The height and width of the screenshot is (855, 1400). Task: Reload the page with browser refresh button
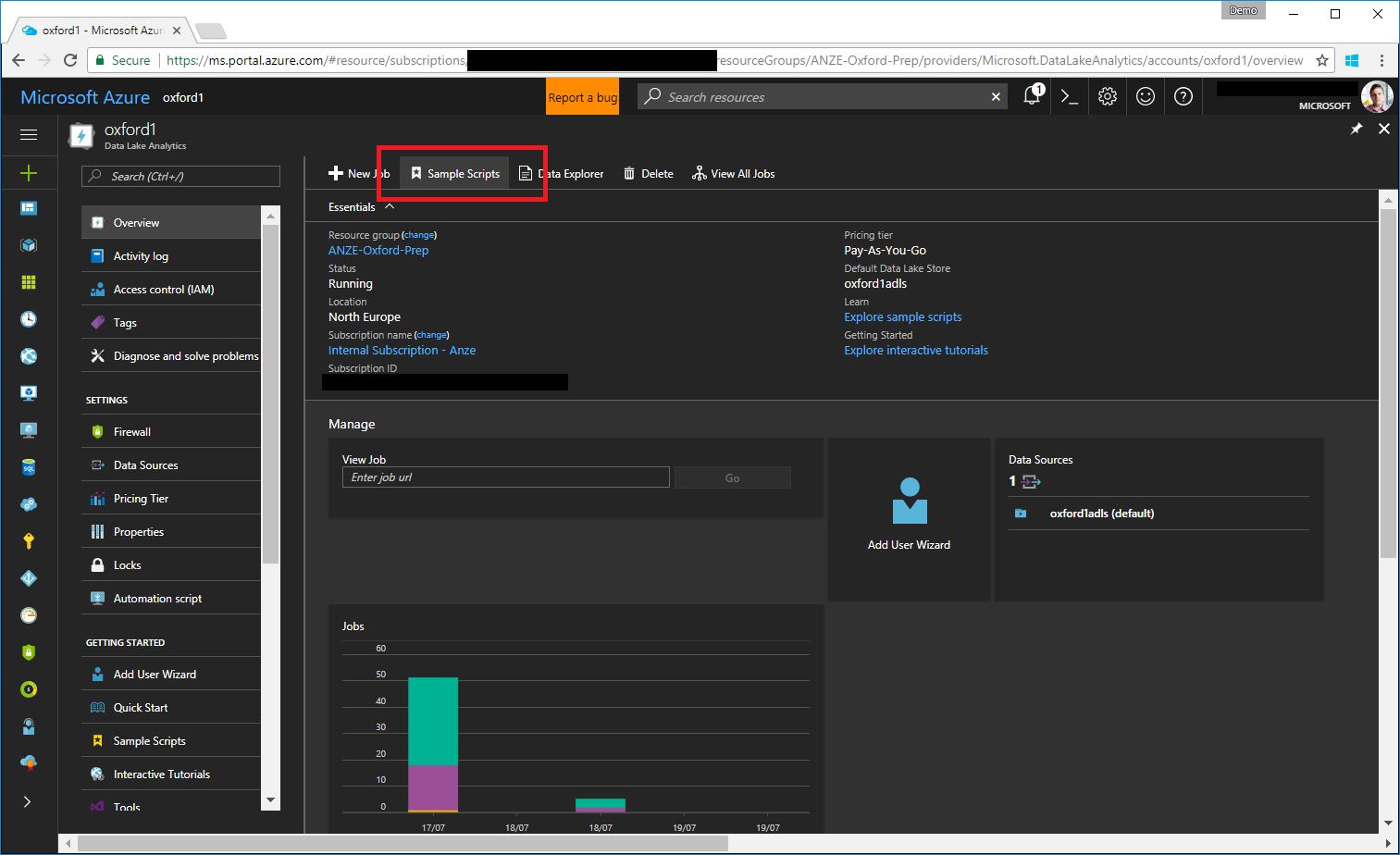pyautogui.click(x=70, y=60)
